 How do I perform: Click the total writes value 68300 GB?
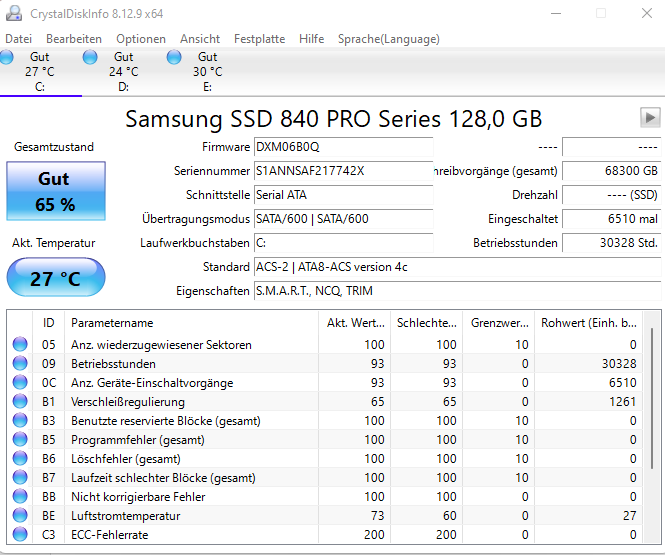point(611,171)
